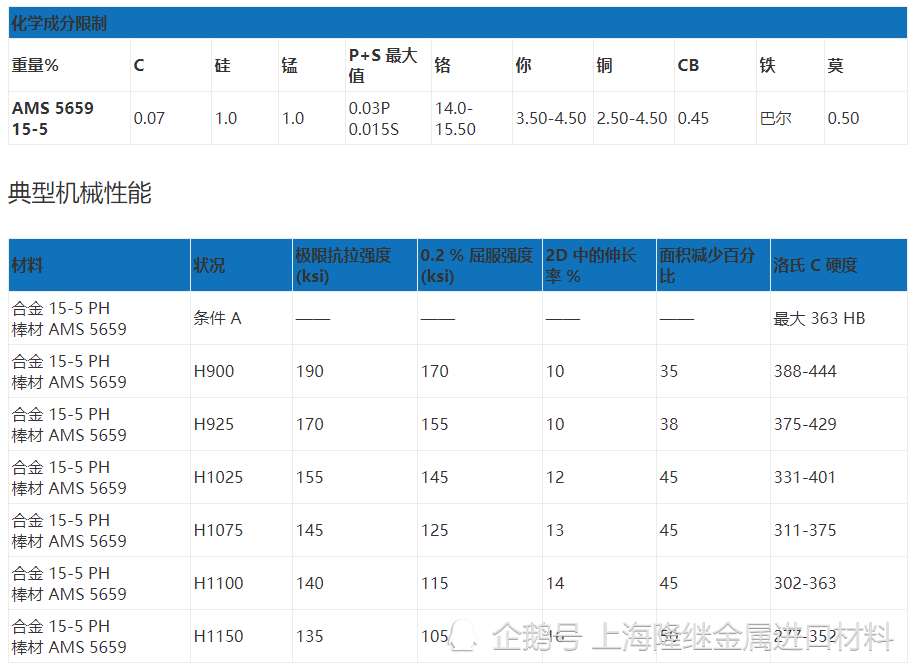Select the CB column header
The height and width of the screenshot is (668, 914).
[687, 65]
